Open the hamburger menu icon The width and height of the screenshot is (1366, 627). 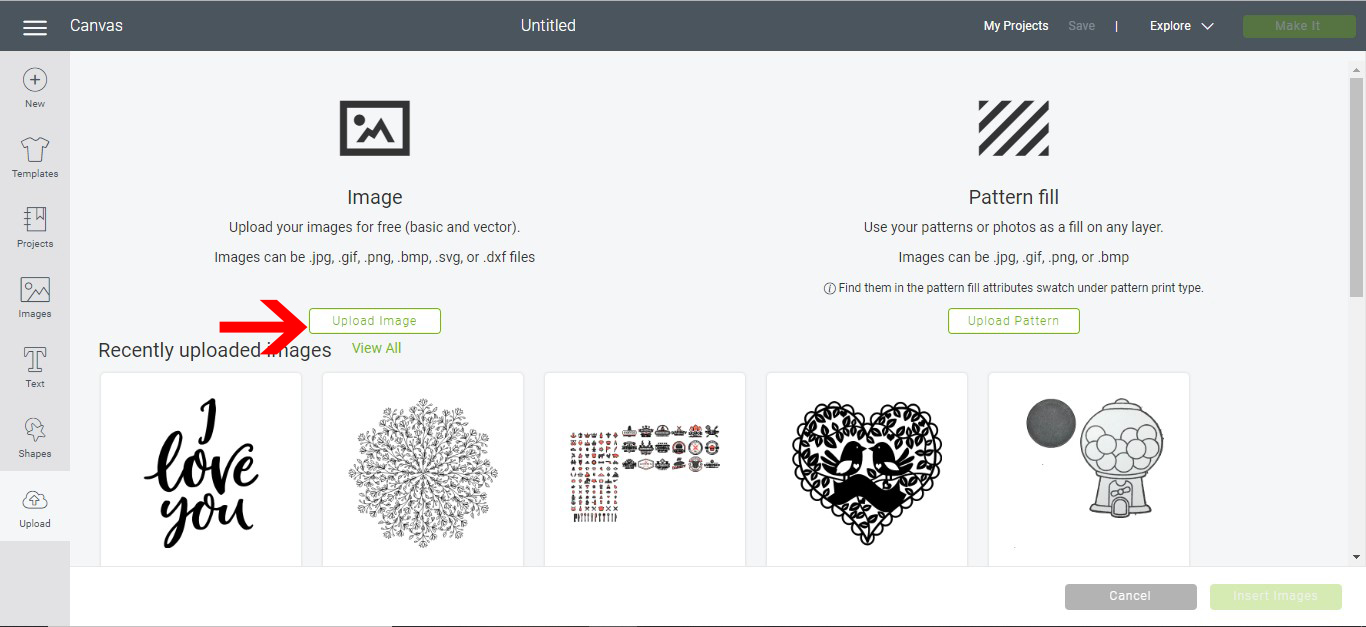pos(35,27)
